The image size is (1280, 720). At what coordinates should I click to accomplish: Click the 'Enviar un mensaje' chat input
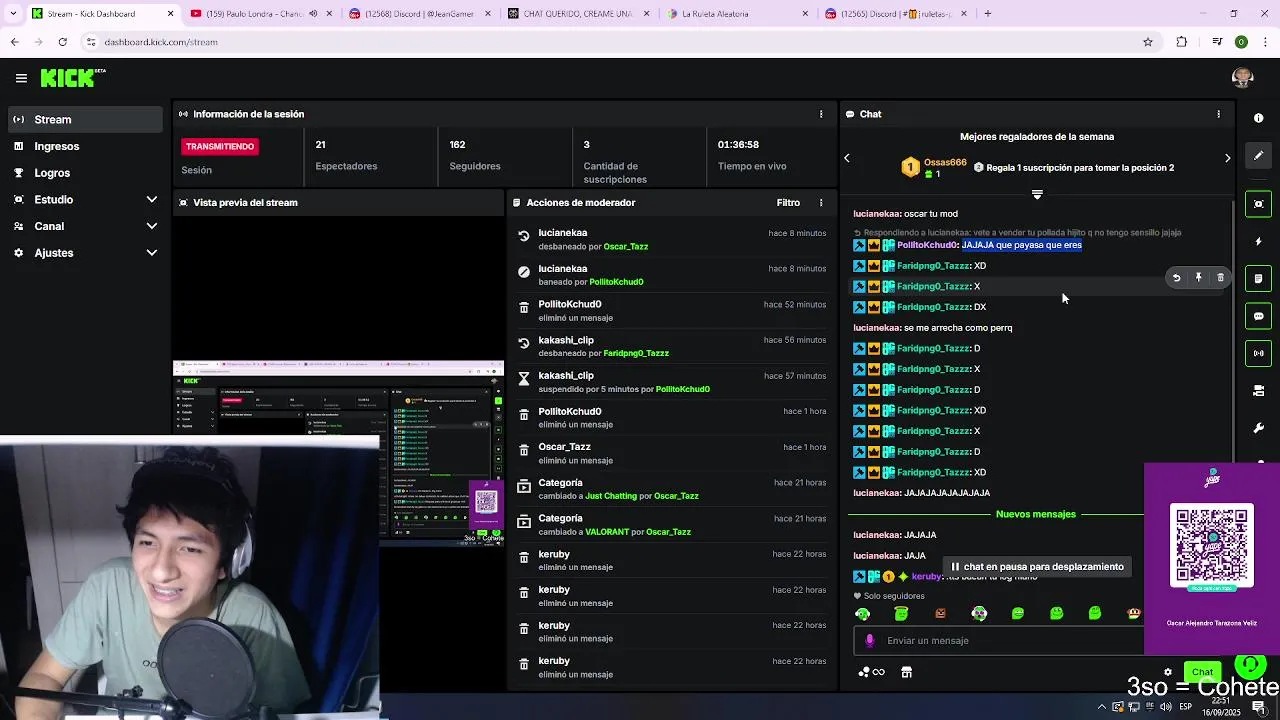coord(1000,640)
